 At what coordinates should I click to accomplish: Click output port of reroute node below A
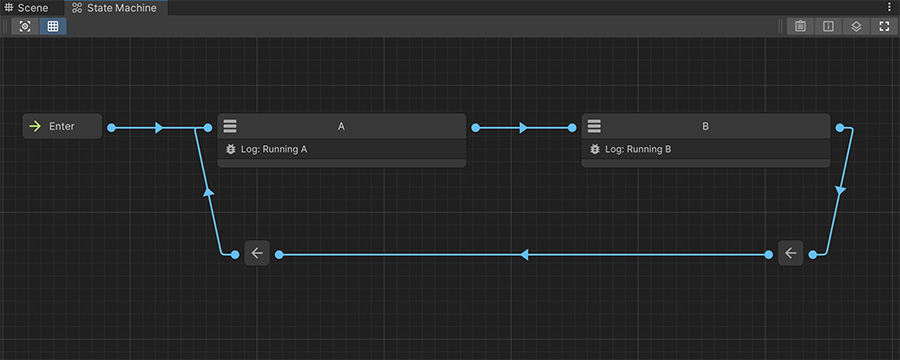(x=235, y=254)
